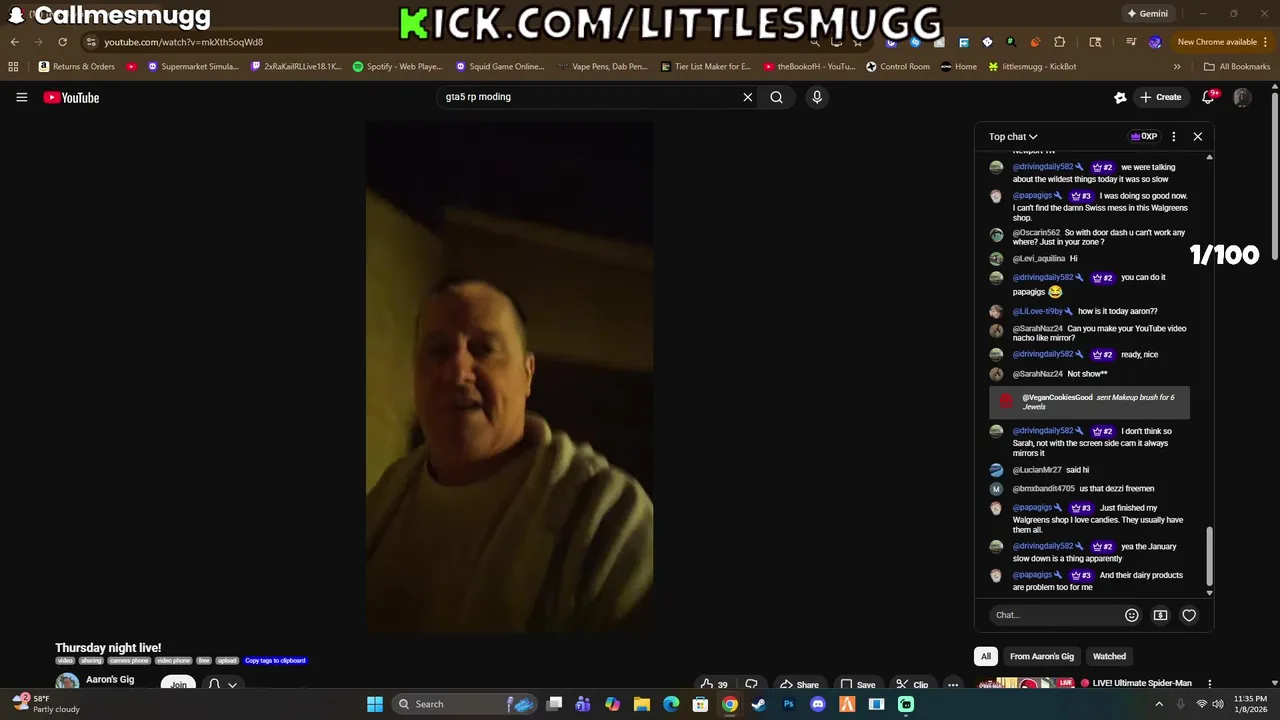The image size is (1280, 720).
Task: Reload the page in Chrome
Action: pyautogui.click(x=62, y=42)
